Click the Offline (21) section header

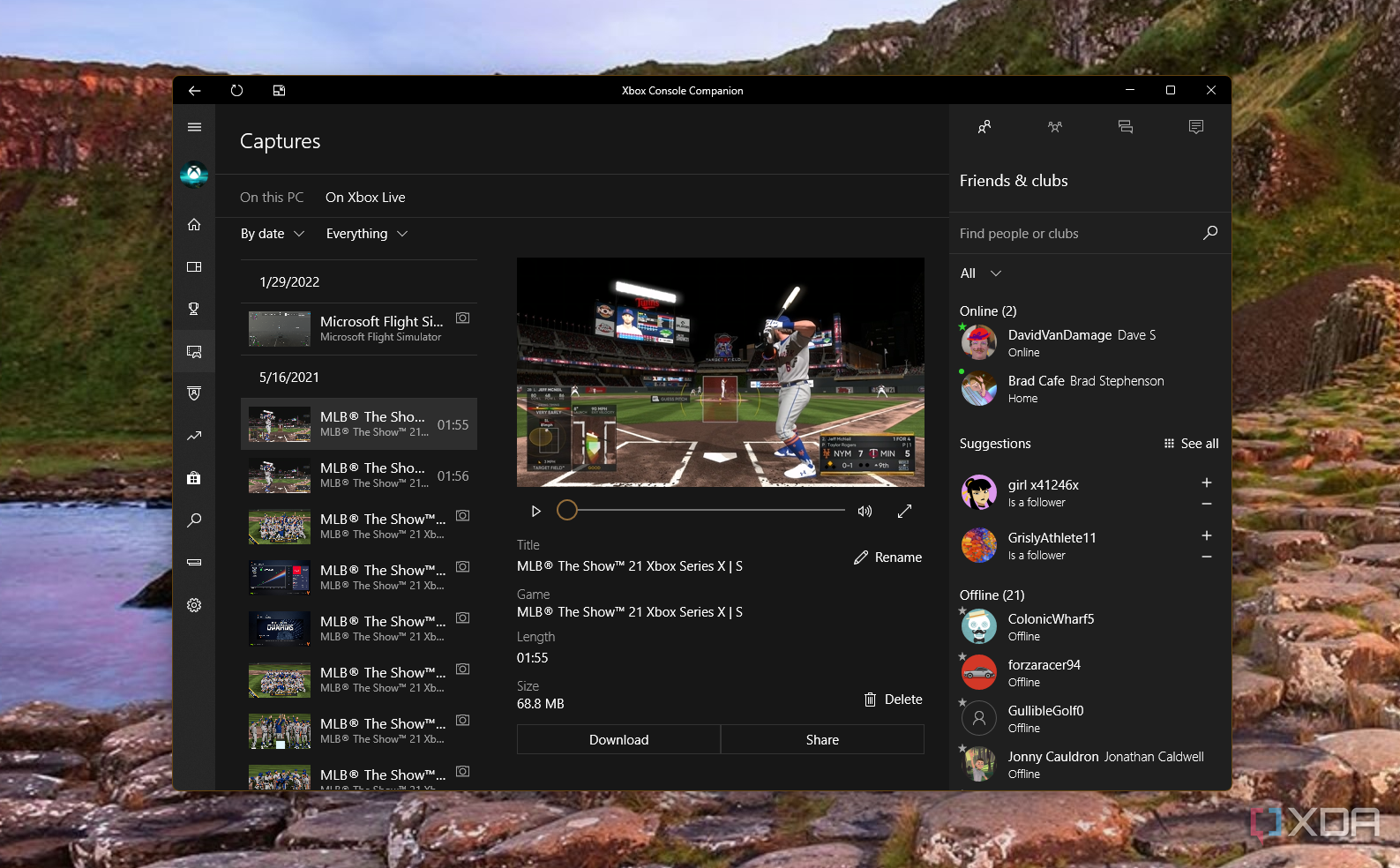992,595
